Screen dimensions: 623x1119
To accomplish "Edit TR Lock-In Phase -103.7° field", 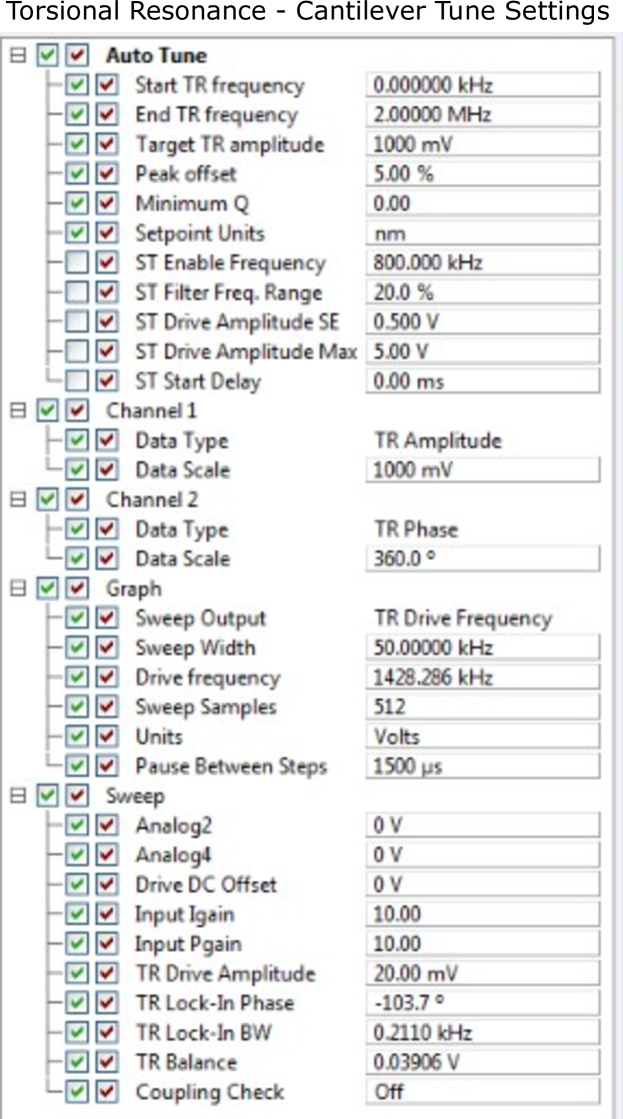I will click(483, 1003).
